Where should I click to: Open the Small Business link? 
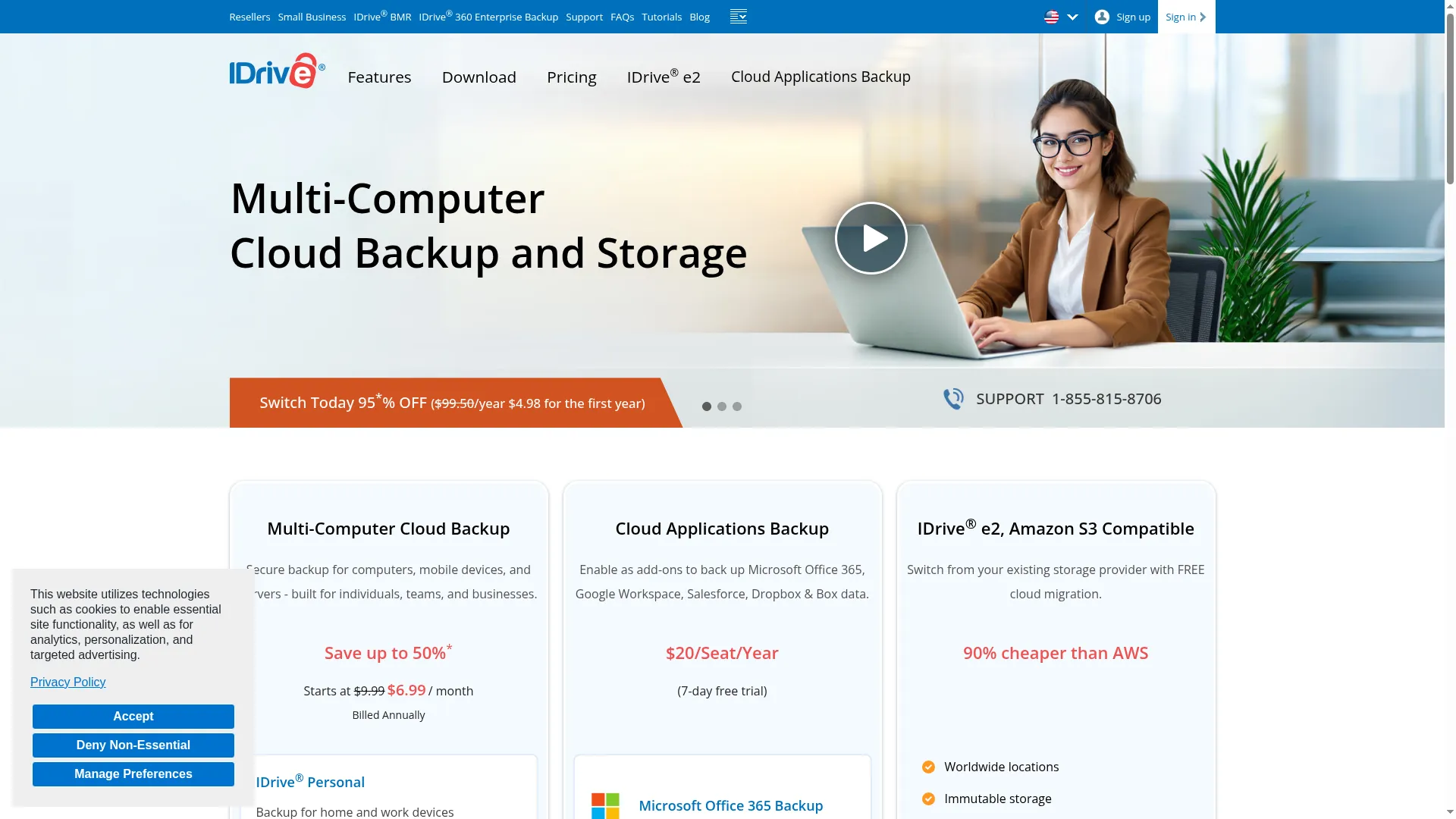tap(312, 17)
